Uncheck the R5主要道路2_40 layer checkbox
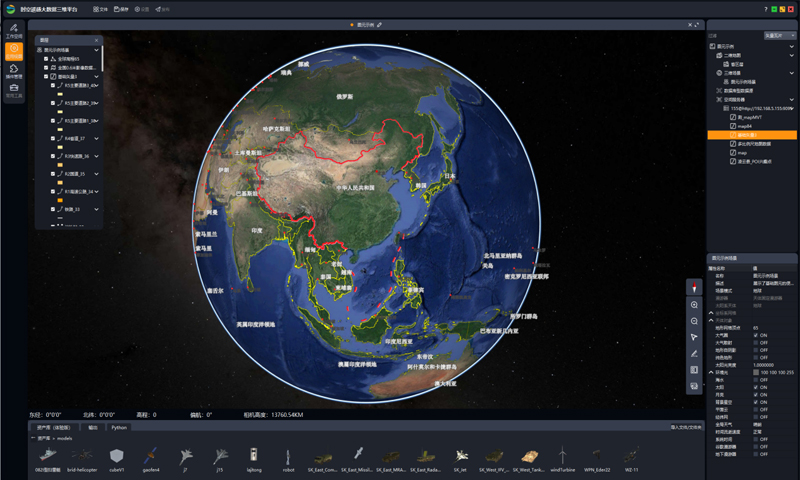The image size is (800, 480). coord(53,87)
